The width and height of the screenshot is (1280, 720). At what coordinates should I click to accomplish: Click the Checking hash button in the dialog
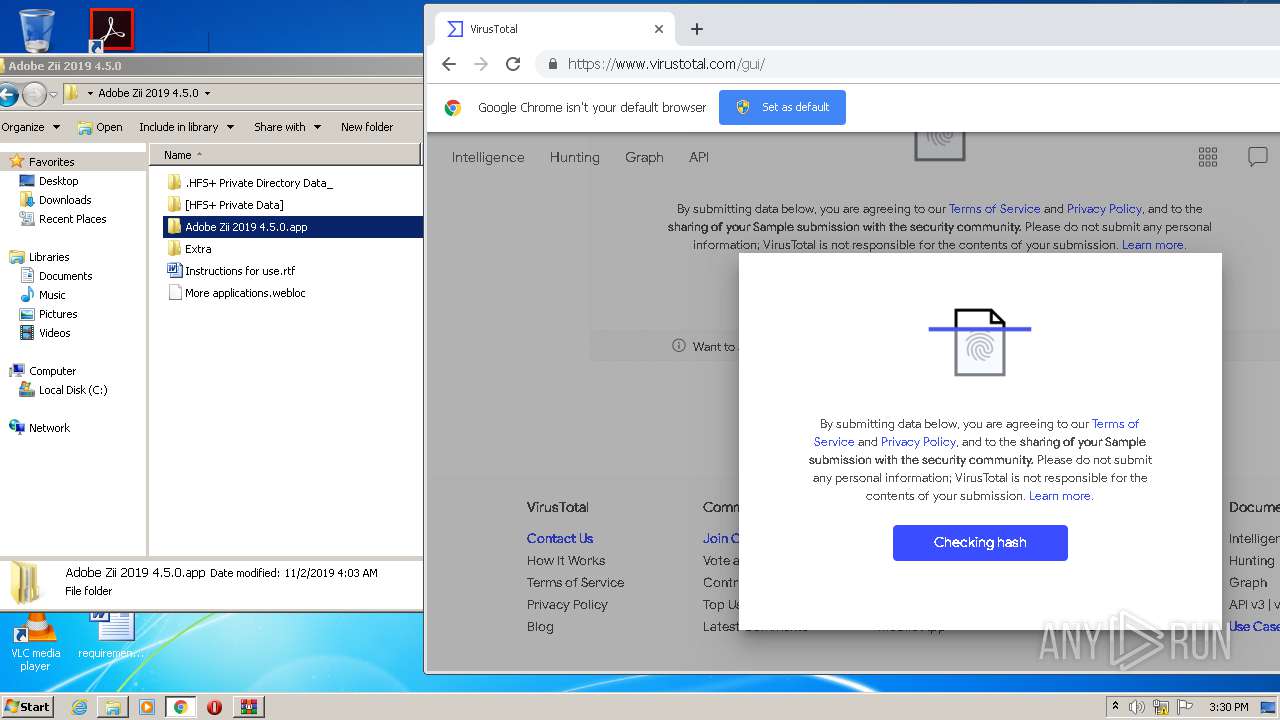tap(980, 543)
